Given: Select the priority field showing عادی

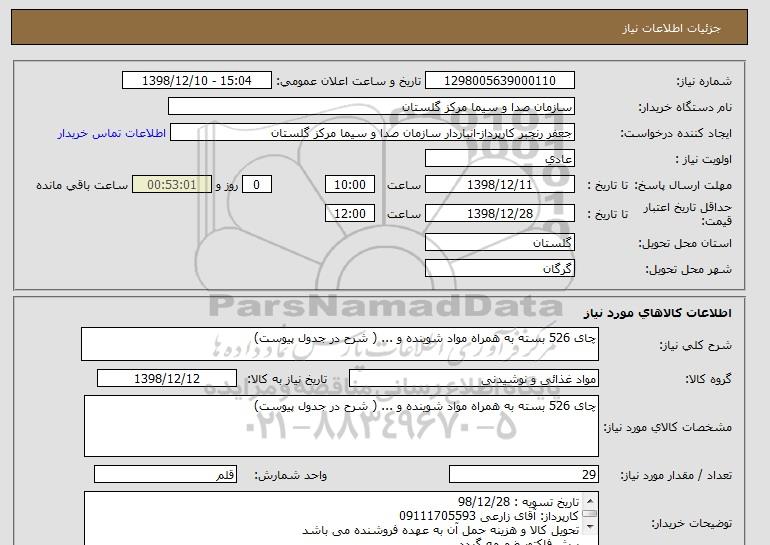Looking at the screenshot, I should [499, 159].
